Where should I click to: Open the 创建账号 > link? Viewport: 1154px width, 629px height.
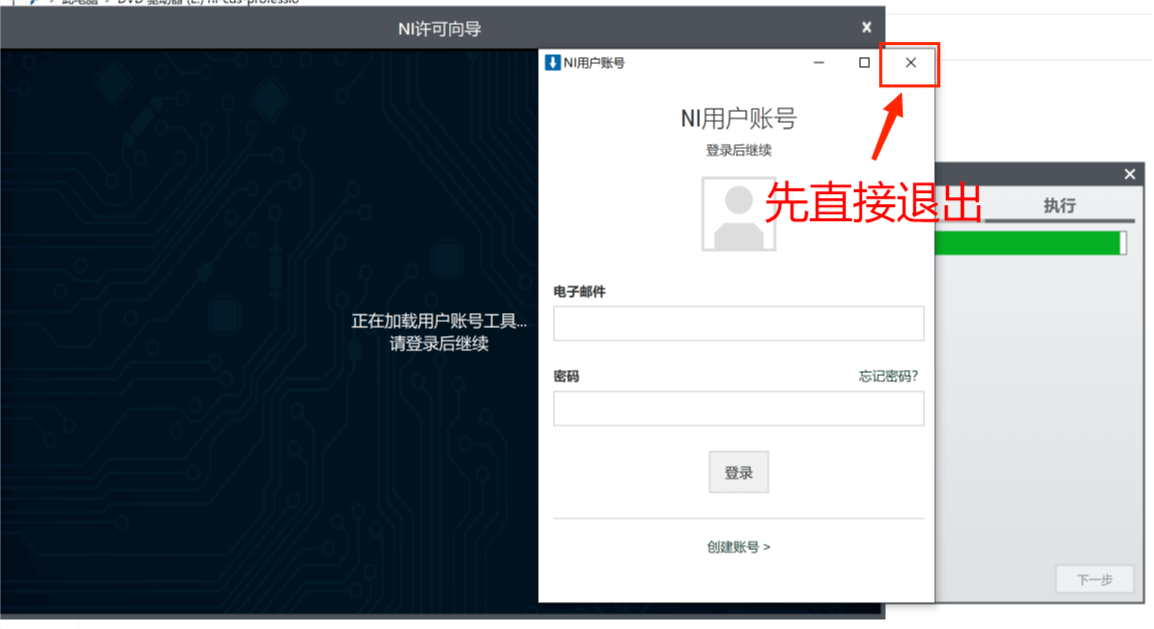(738, 547)
